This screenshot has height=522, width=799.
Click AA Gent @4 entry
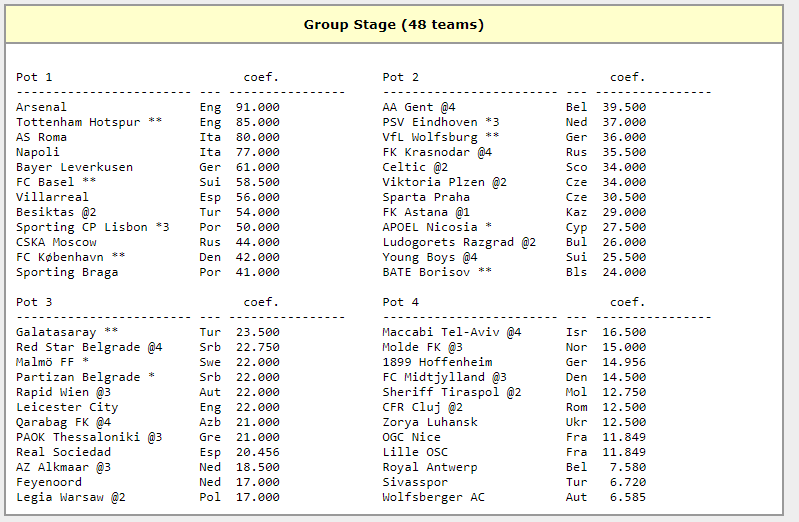(x=419, y=107)
